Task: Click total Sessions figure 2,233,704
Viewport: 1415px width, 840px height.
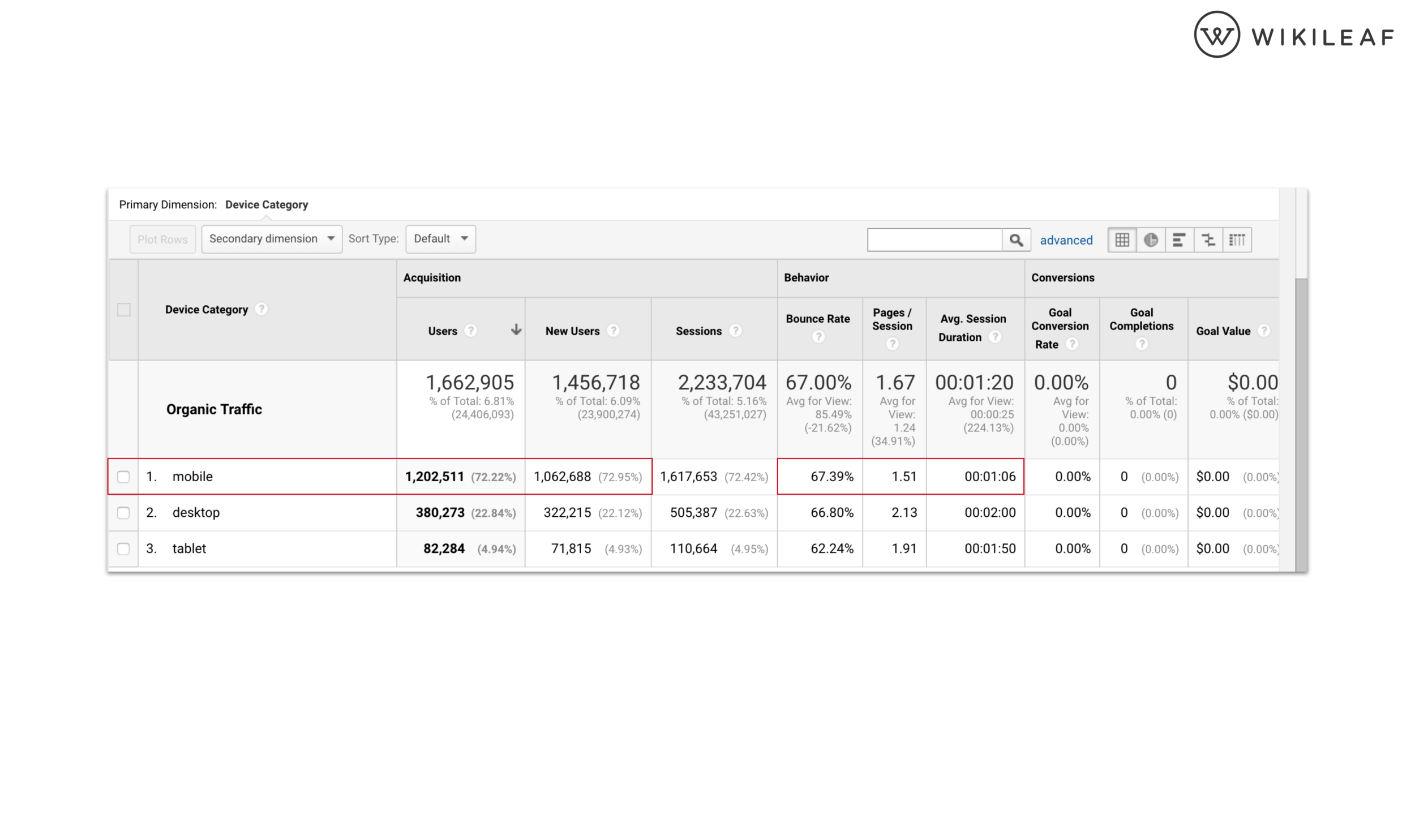Action: click(x=722, y=383)
